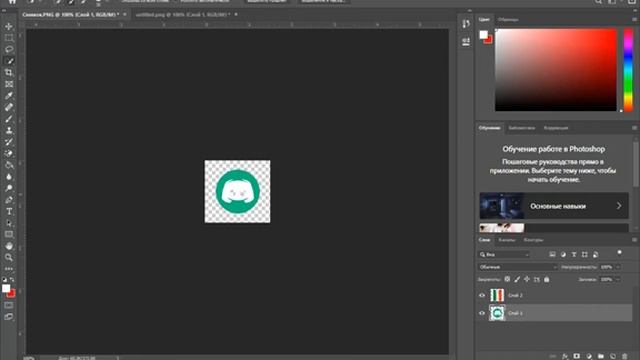640x360 pixels.
Task: Hide the Слой 2 layer
Action: (x=482, y=295)
